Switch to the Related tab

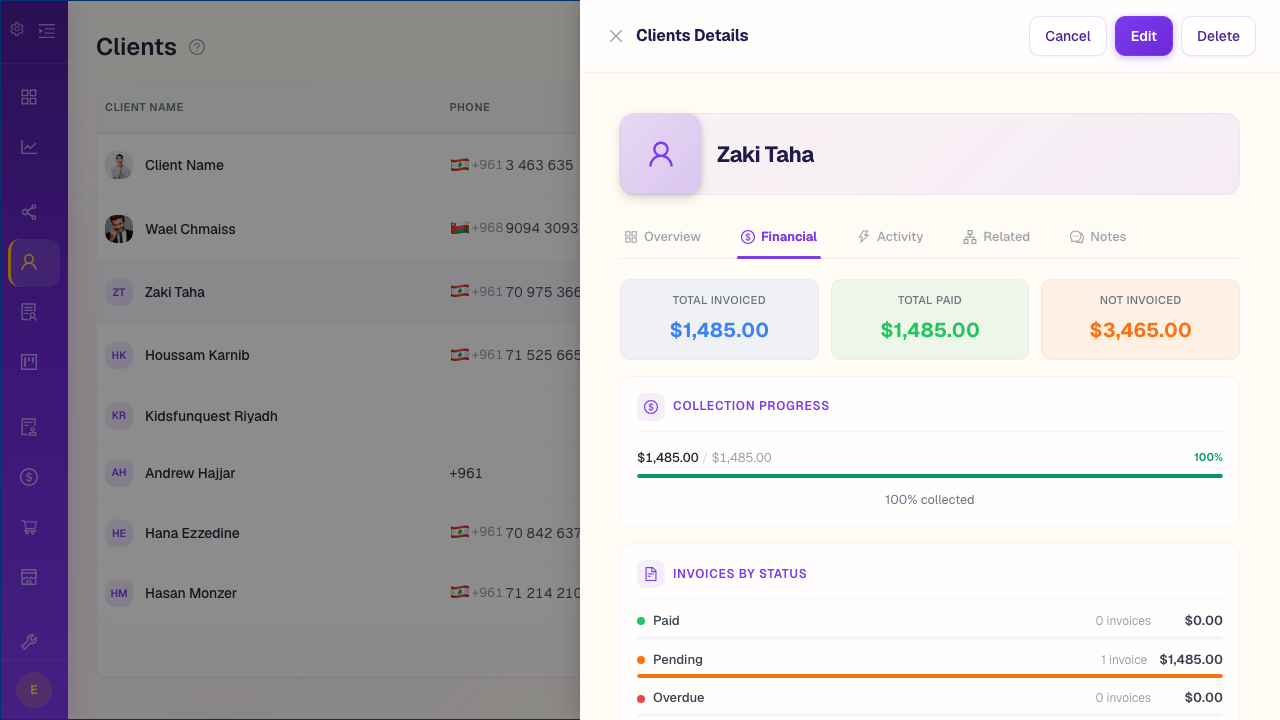tap(996, 236)
